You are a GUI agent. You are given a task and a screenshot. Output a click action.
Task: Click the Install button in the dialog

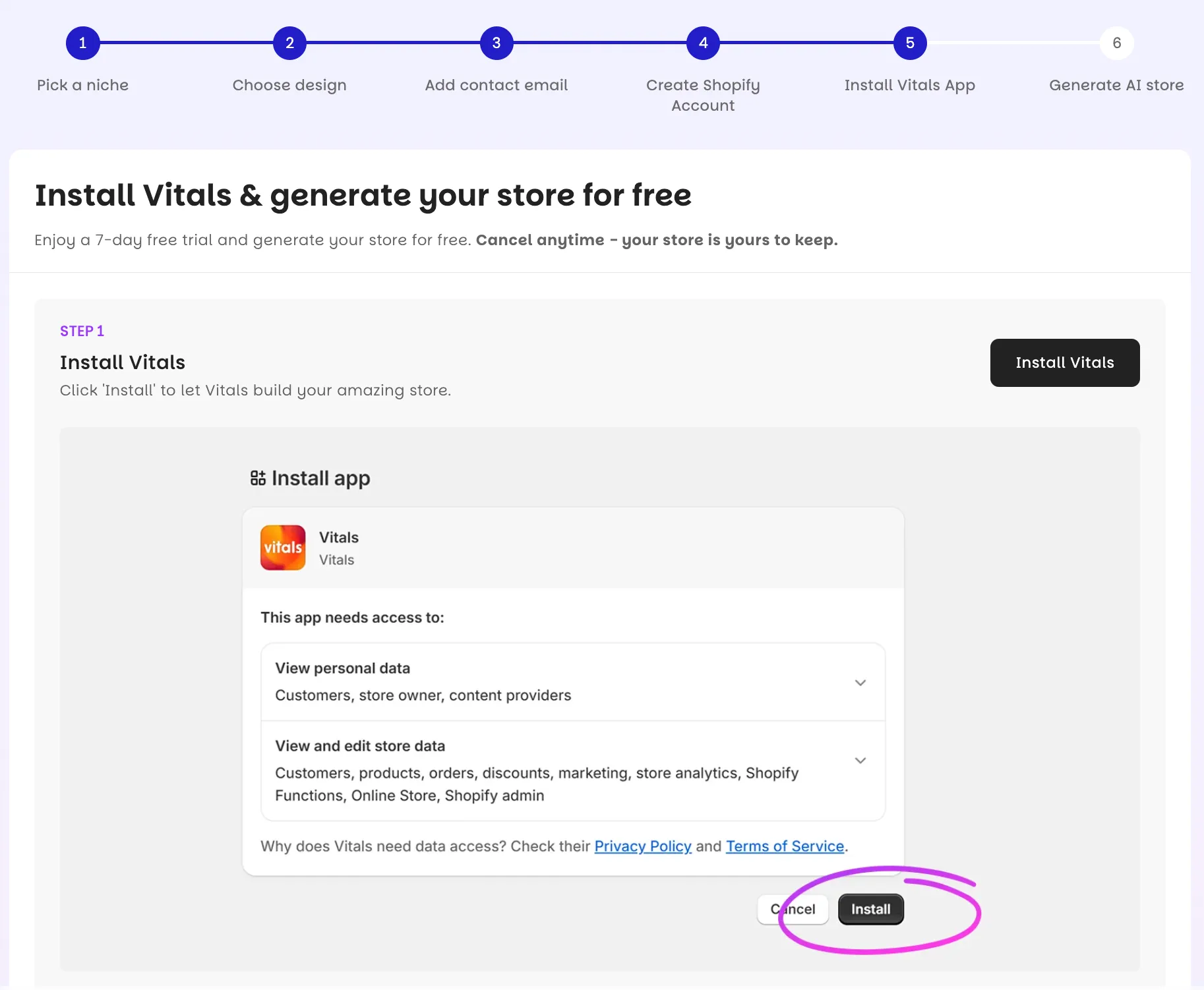pos(870,909)
